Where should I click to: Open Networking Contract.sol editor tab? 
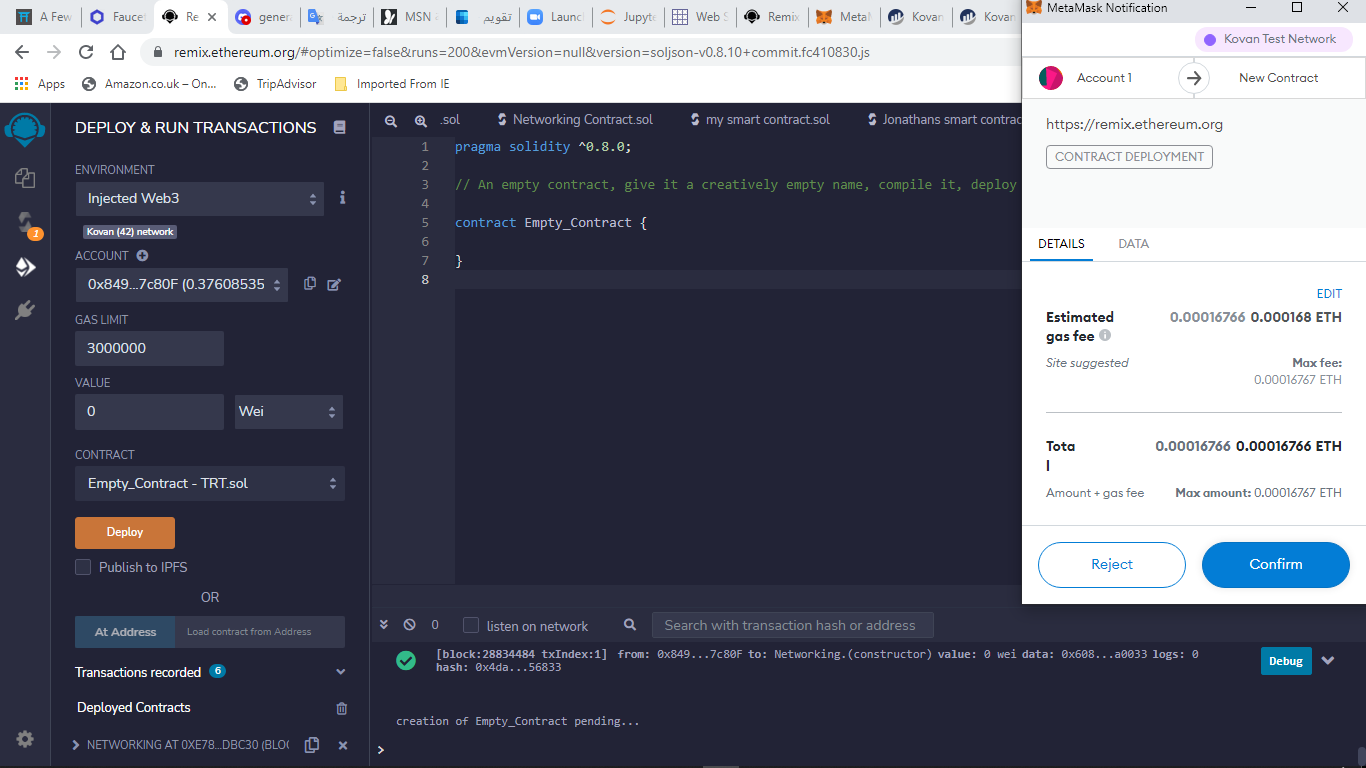point(574,120)
